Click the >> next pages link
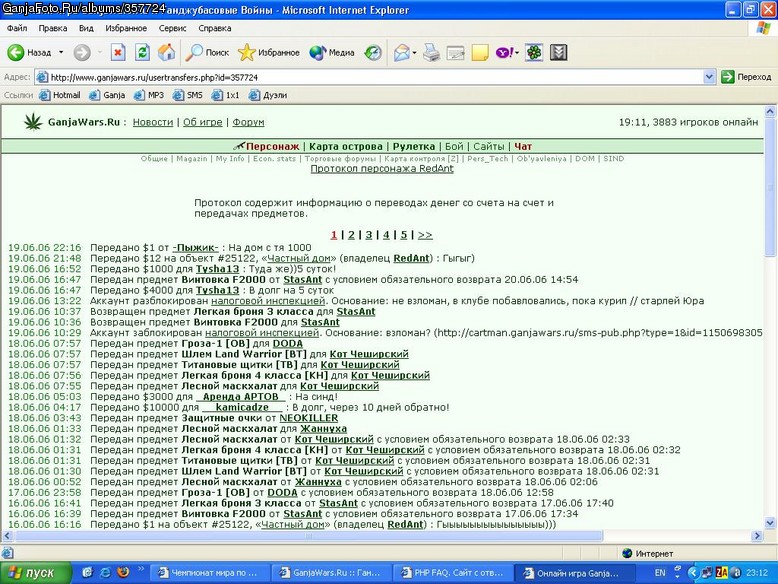The width and height of the screenshot is (778, 584). (425, 235)
